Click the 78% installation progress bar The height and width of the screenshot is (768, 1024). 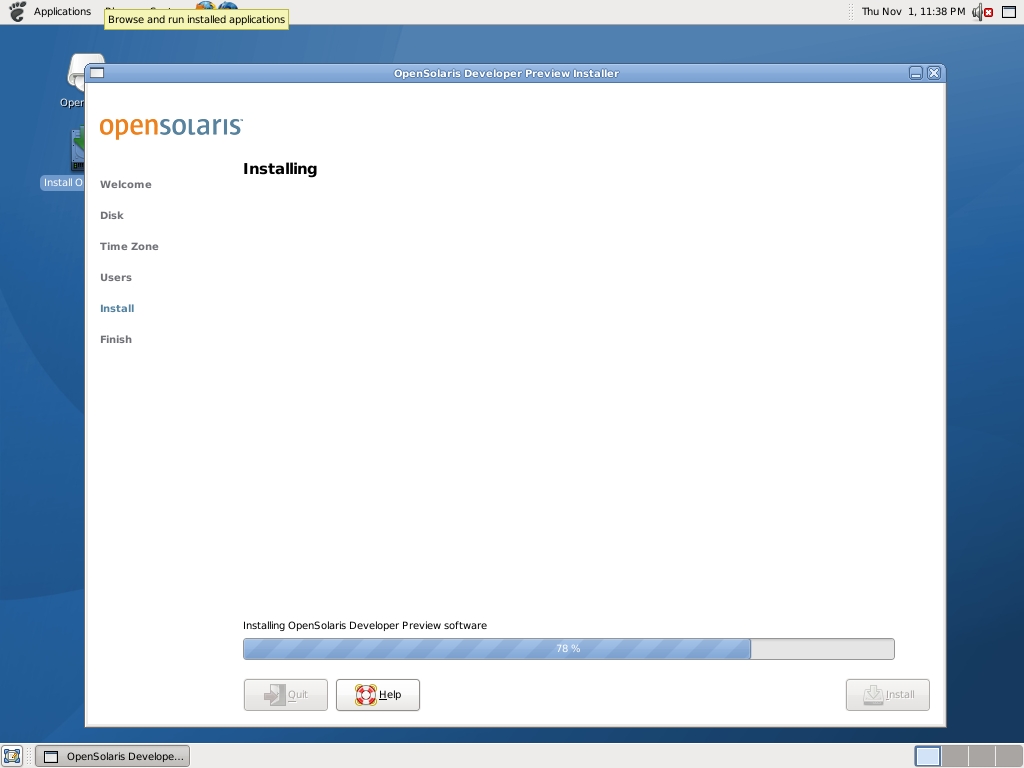pos(568,649)
